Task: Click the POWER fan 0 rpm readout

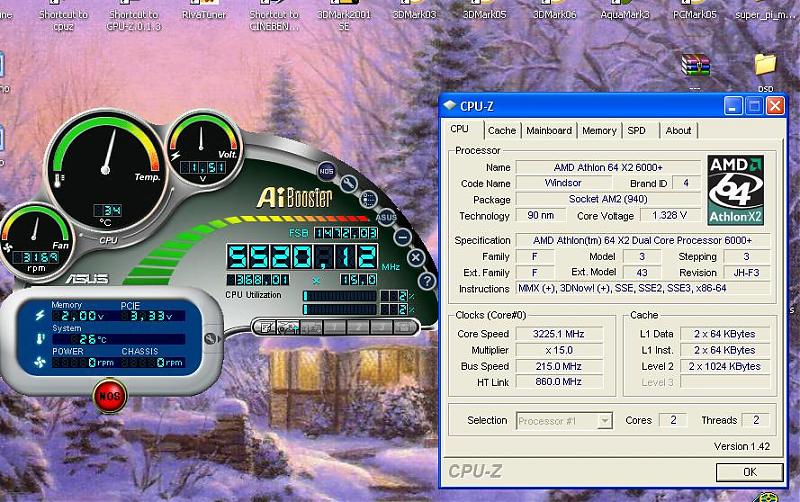Action: (83, 363)
